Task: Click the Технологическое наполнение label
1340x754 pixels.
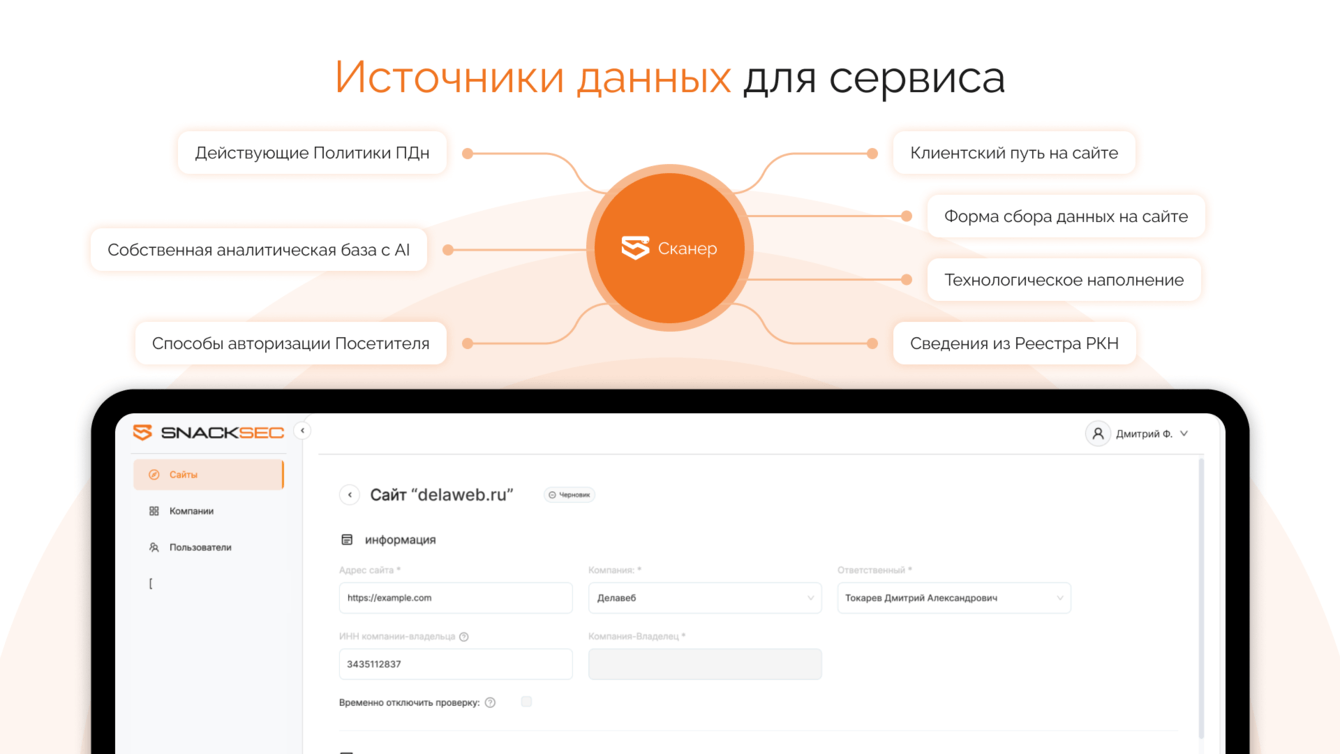Action: click(x=1064, y=280)
